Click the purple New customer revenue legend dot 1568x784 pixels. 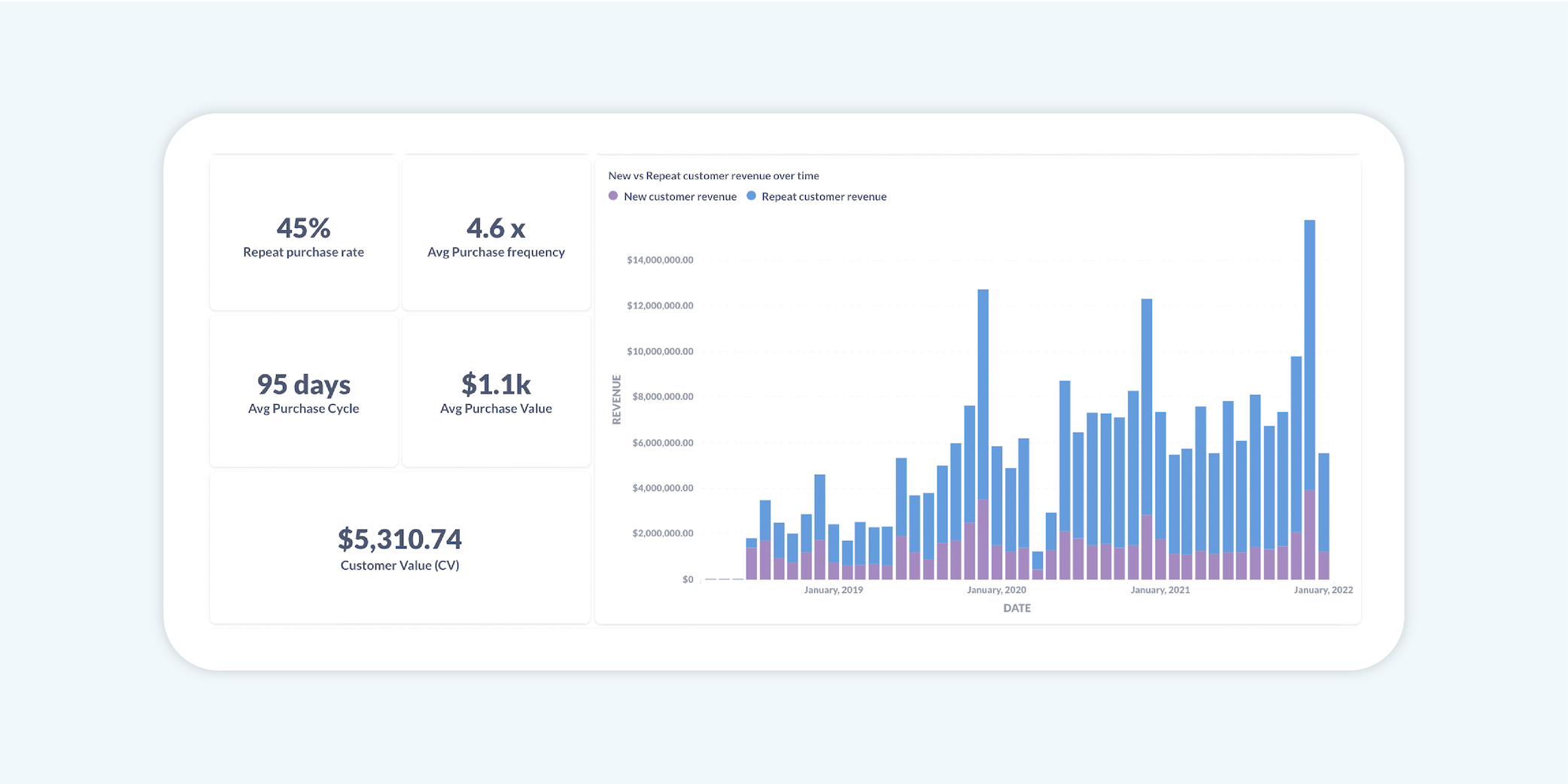tap(613, 196)
